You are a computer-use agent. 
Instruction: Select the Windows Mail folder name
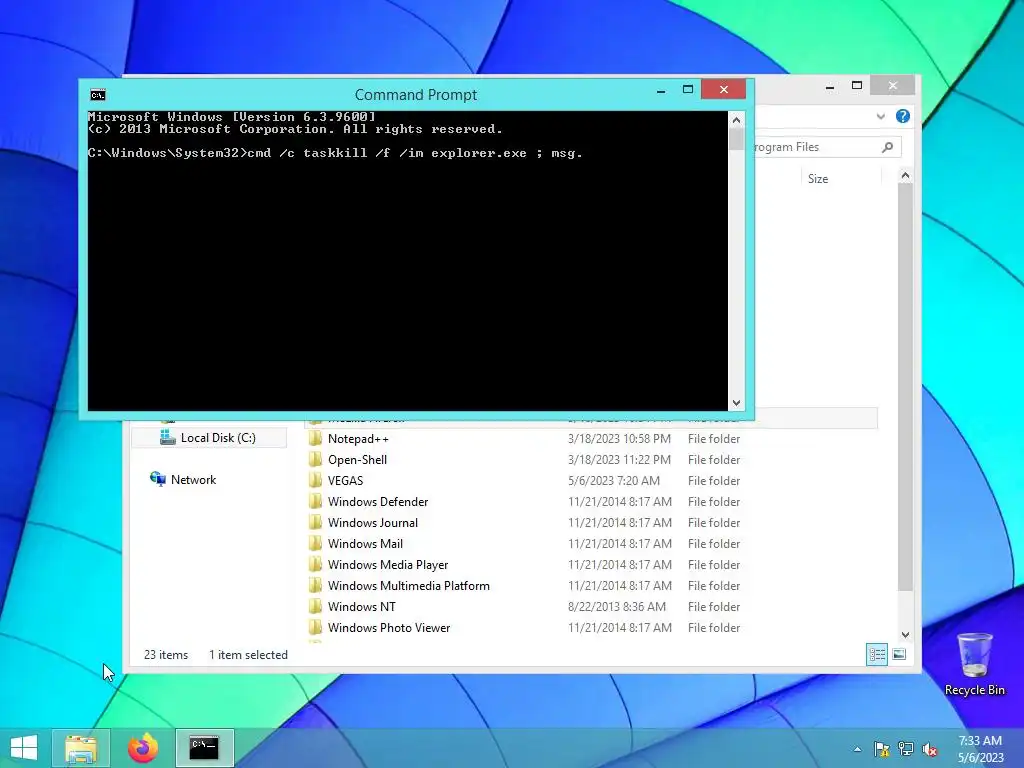point(365,543)
